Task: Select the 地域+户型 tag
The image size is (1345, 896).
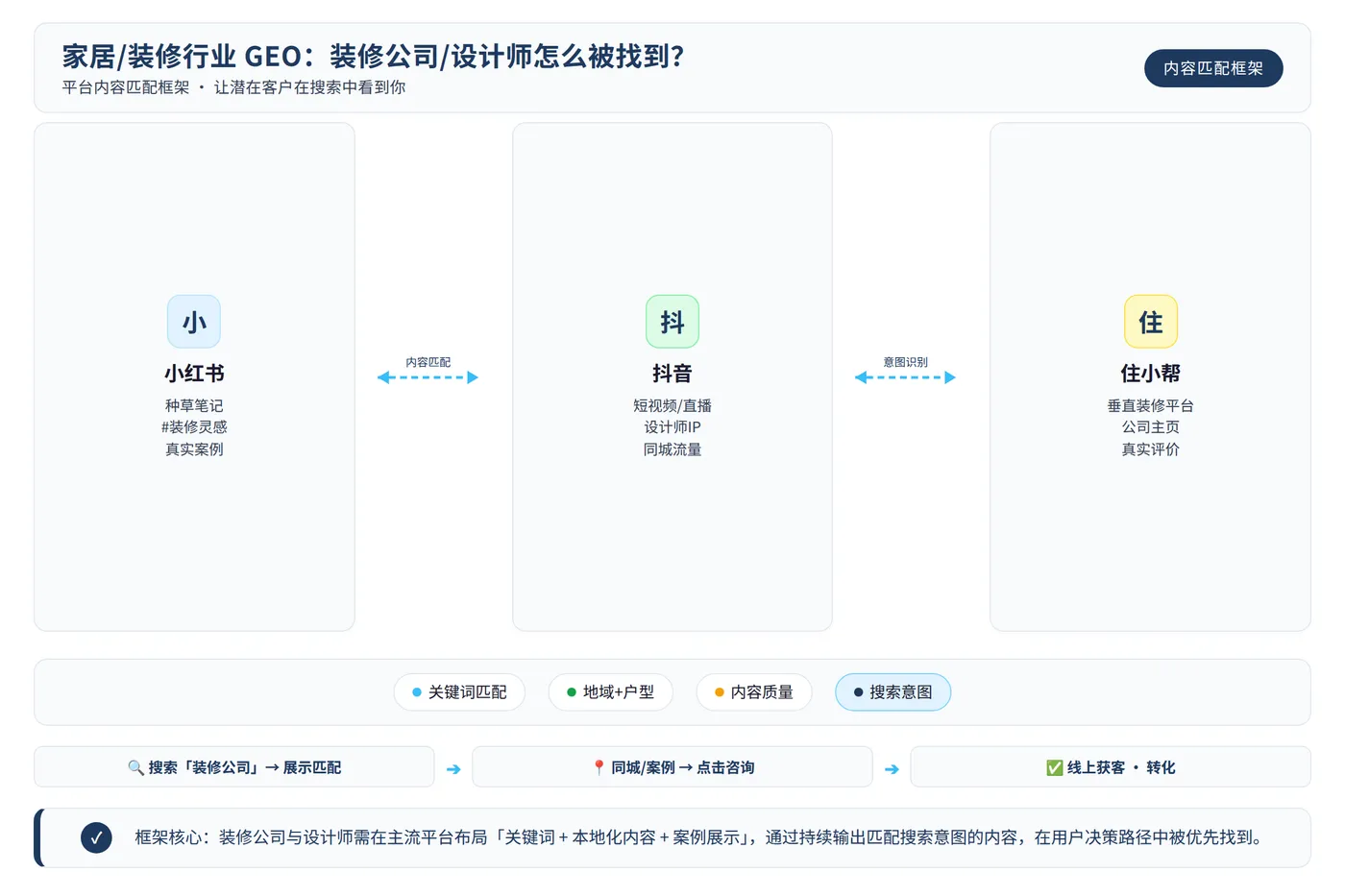Action: click(610, 692)
